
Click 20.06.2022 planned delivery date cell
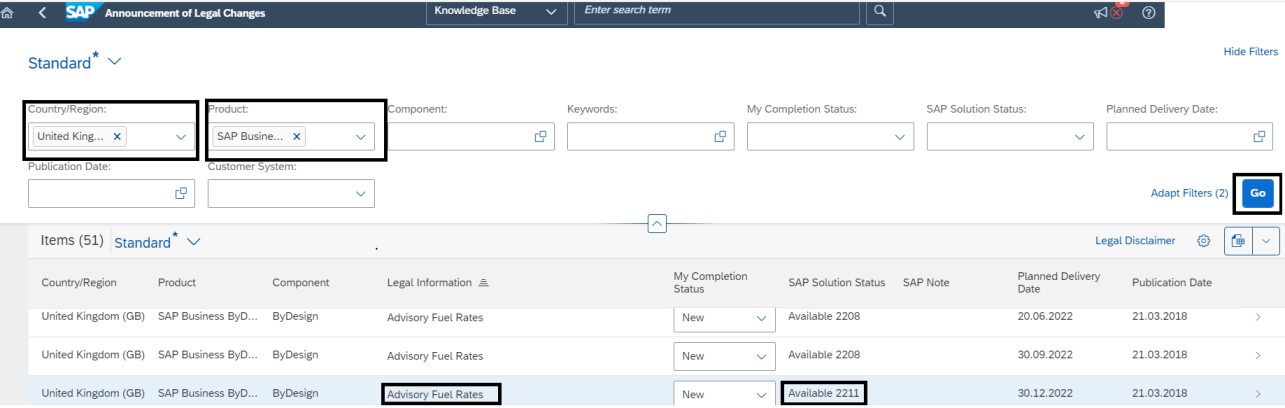click(1045, 317)
